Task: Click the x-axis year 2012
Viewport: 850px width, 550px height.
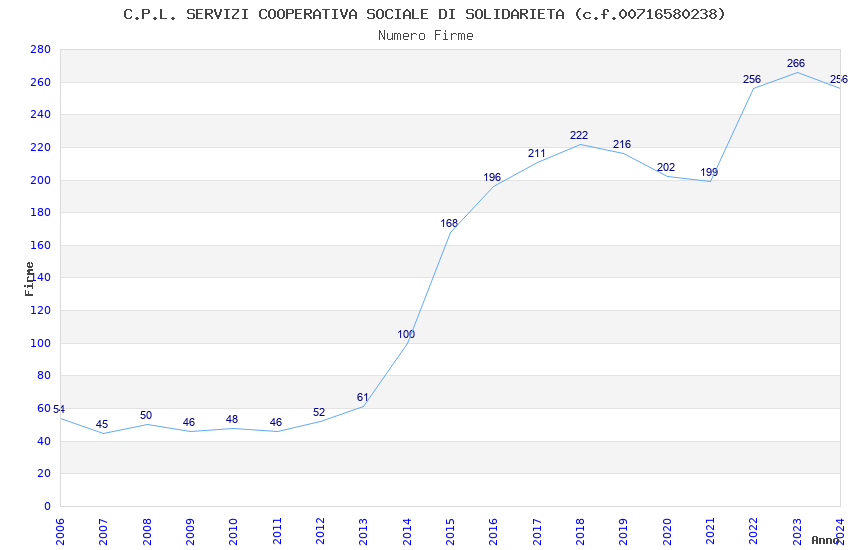Action: [x=320, y=531]
